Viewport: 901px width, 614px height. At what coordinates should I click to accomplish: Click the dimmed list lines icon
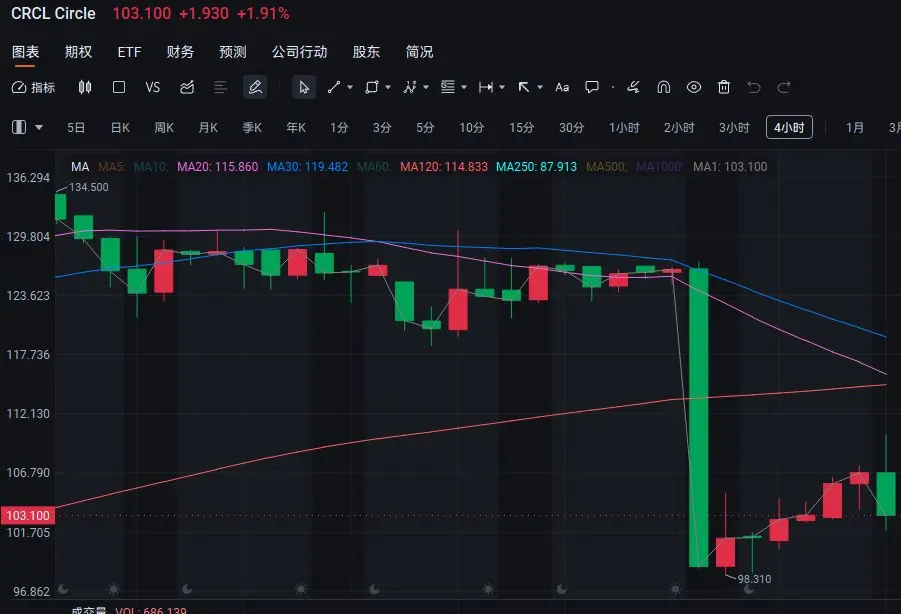click(x=220, y=87)
